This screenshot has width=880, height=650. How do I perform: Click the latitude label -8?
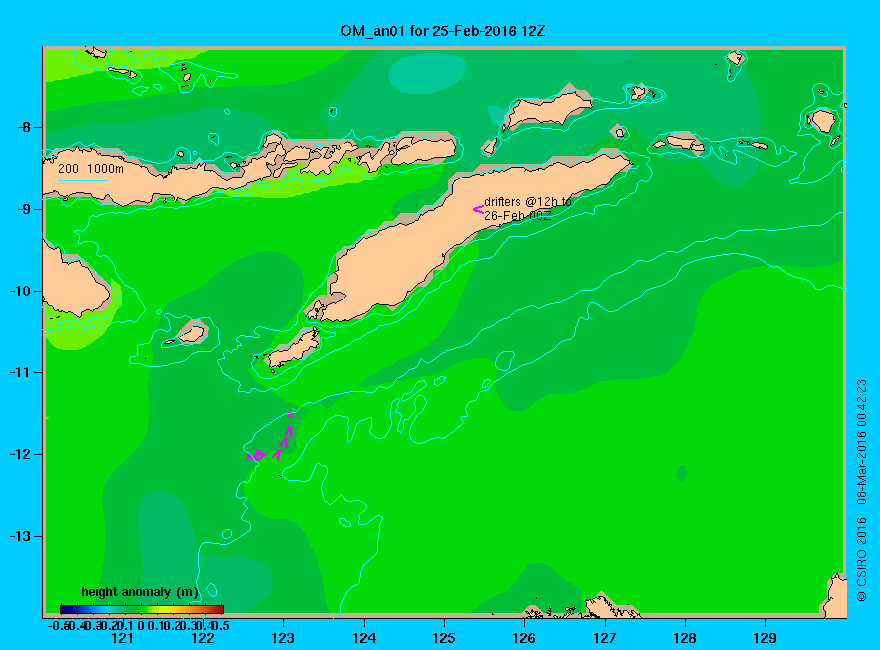24,127
